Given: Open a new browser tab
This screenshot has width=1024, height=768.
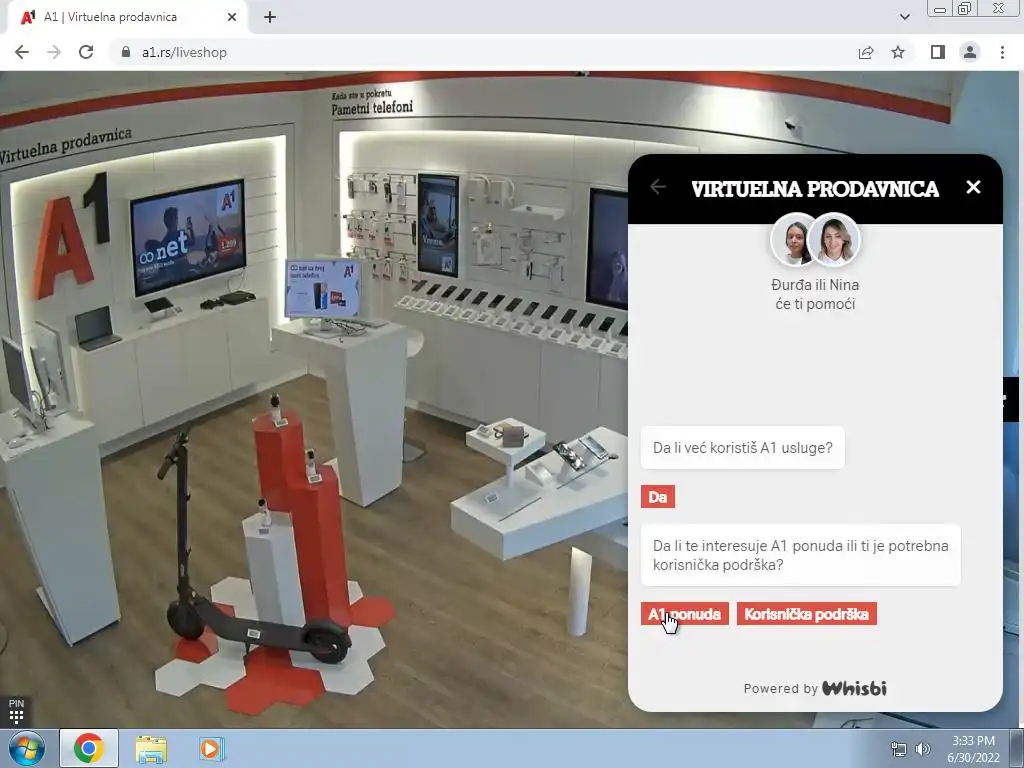Looking at the screenshot, I should click(270, 18).
